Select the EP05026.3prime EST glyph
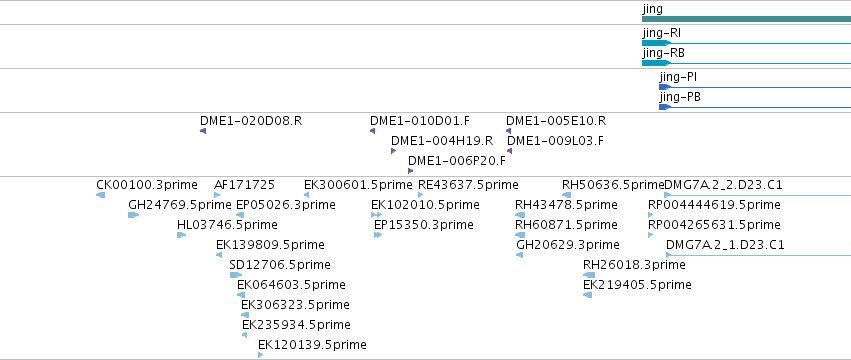Screen dimensions: 851x360 pos(240,215)
